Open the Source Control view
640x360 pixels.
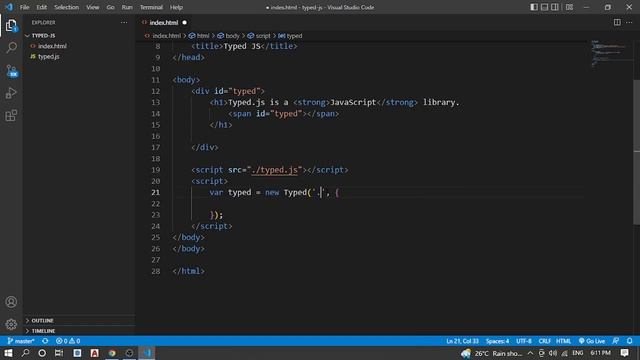click(11, 71)
